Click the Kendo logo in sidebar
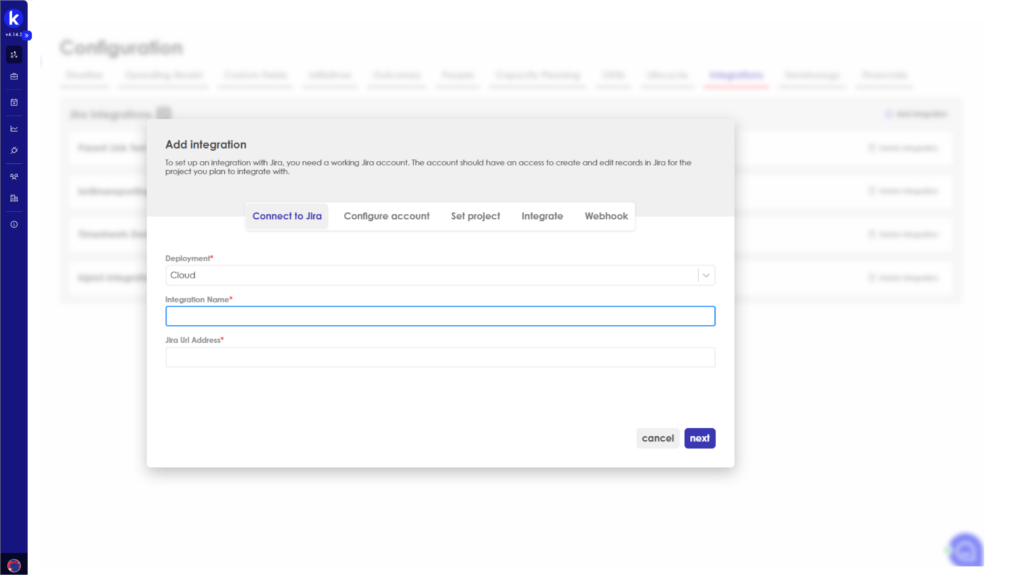Image resolution: width=1024 pixels, height=575 pixels. point(14,18)
